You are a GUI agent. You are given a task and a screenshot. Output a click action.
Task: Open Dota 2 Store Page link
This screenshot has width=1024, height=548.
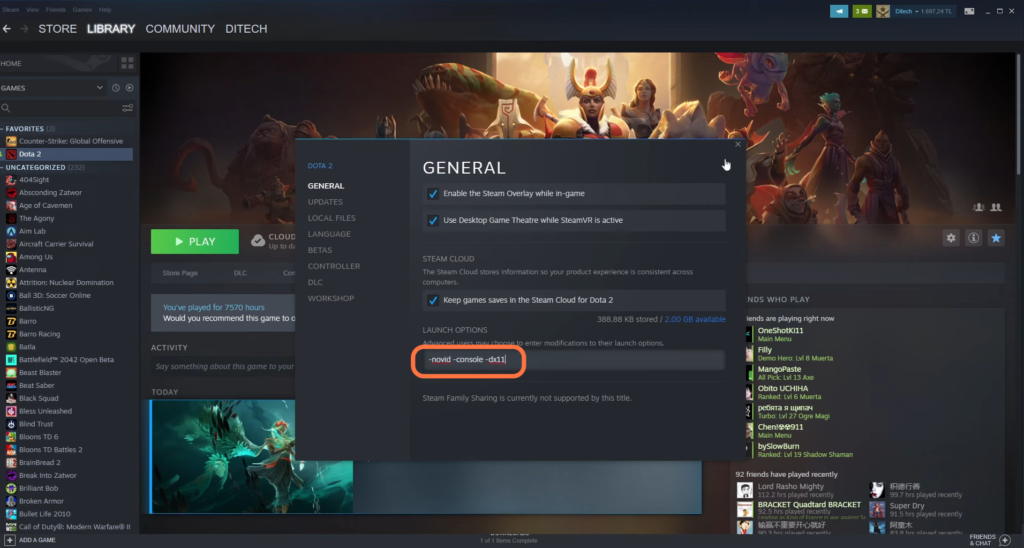click(x=180, y=273)
